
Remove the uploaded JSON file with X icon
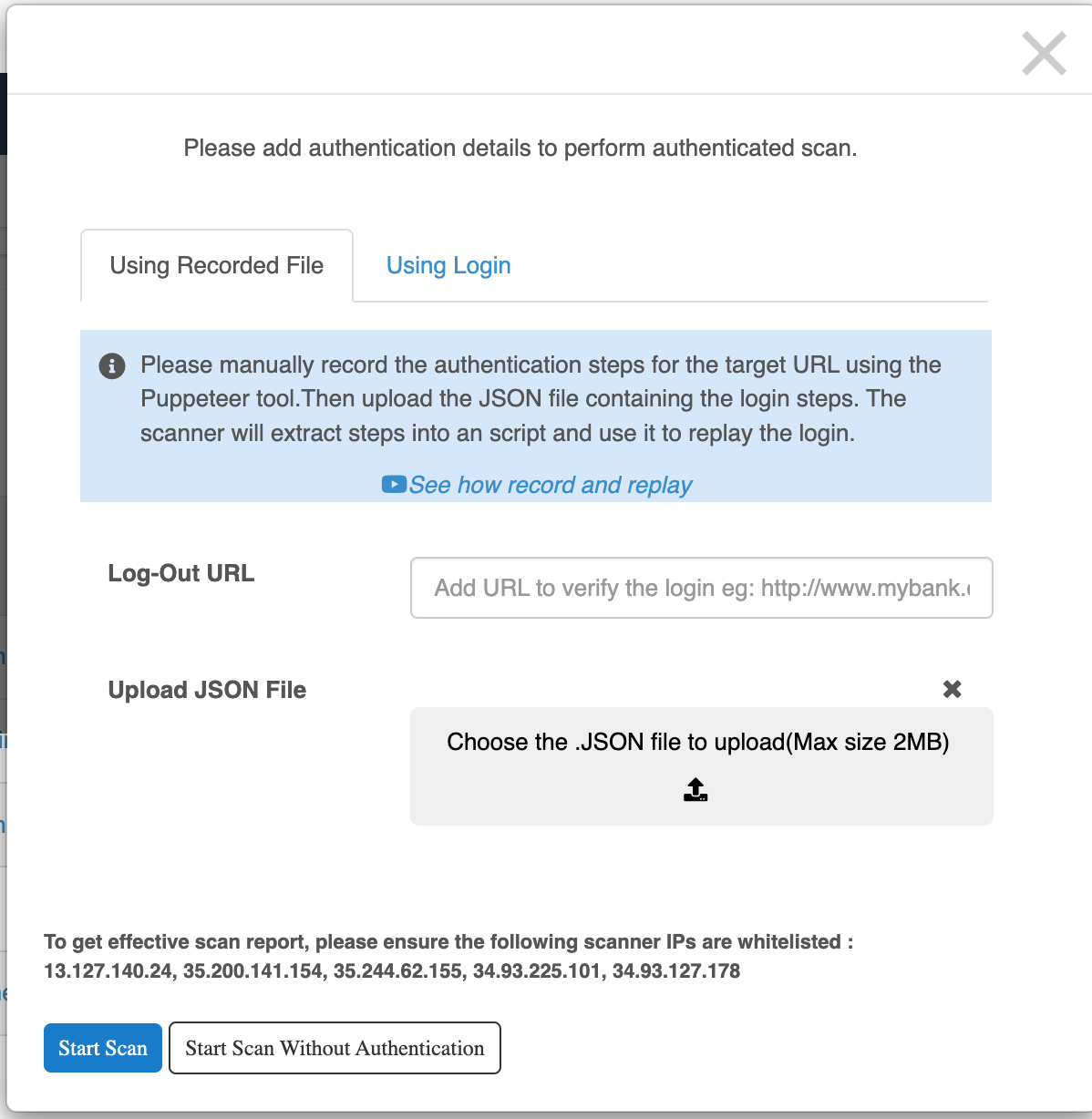[952, 689]
